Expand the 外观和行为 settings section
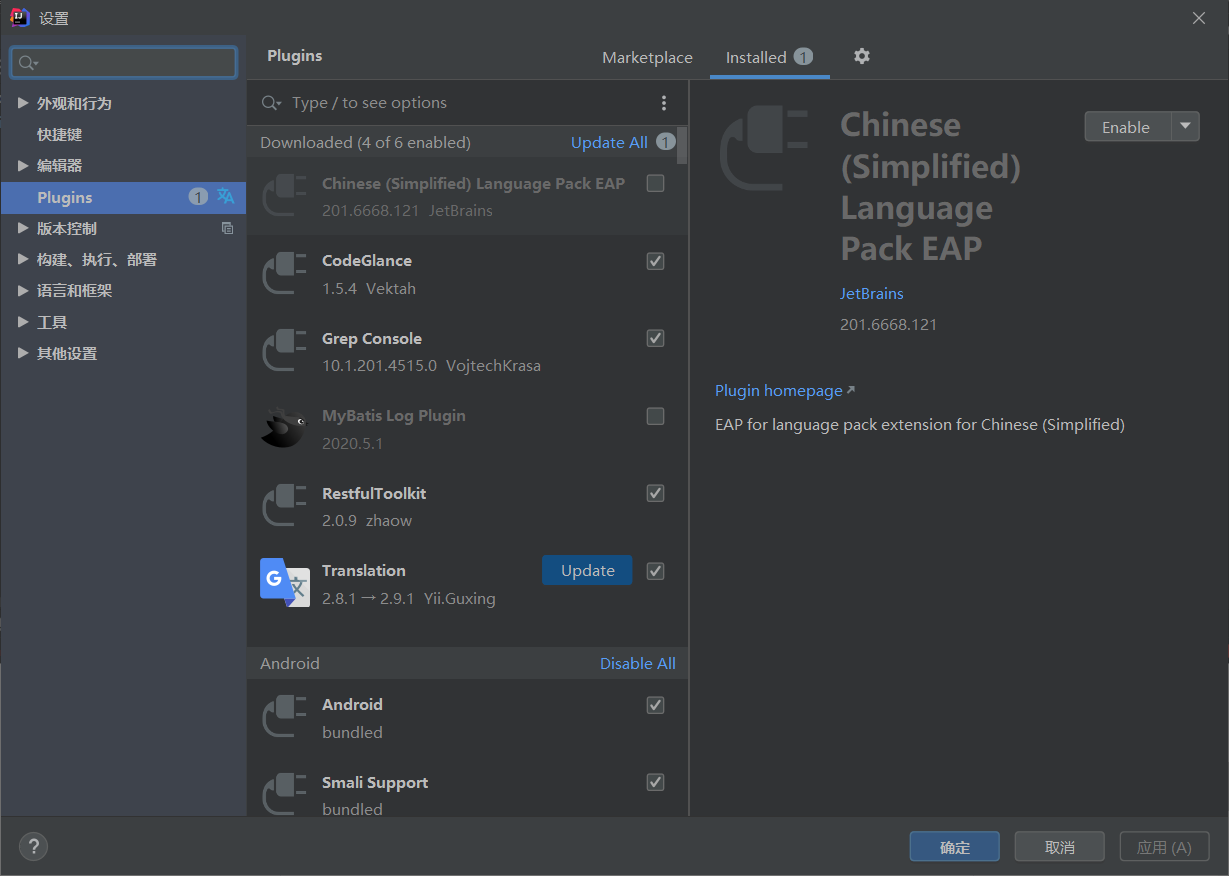Viewport: 1229px width, 876px height. [x=24, y=103]
